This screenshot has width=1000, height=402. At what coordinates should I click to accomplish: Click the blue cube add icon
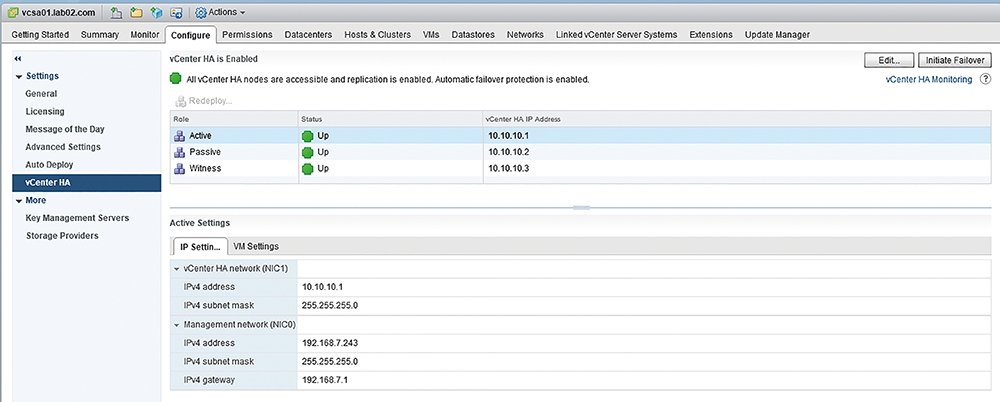click(x=156, y=13)
